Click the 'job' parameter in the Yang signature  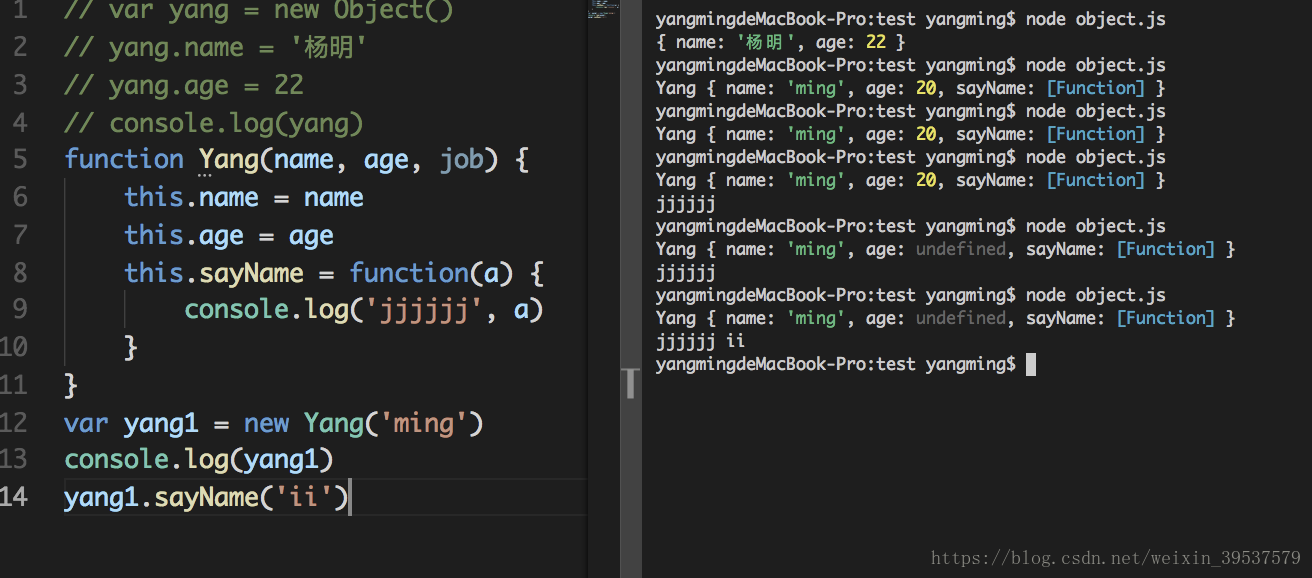[462, 159]
